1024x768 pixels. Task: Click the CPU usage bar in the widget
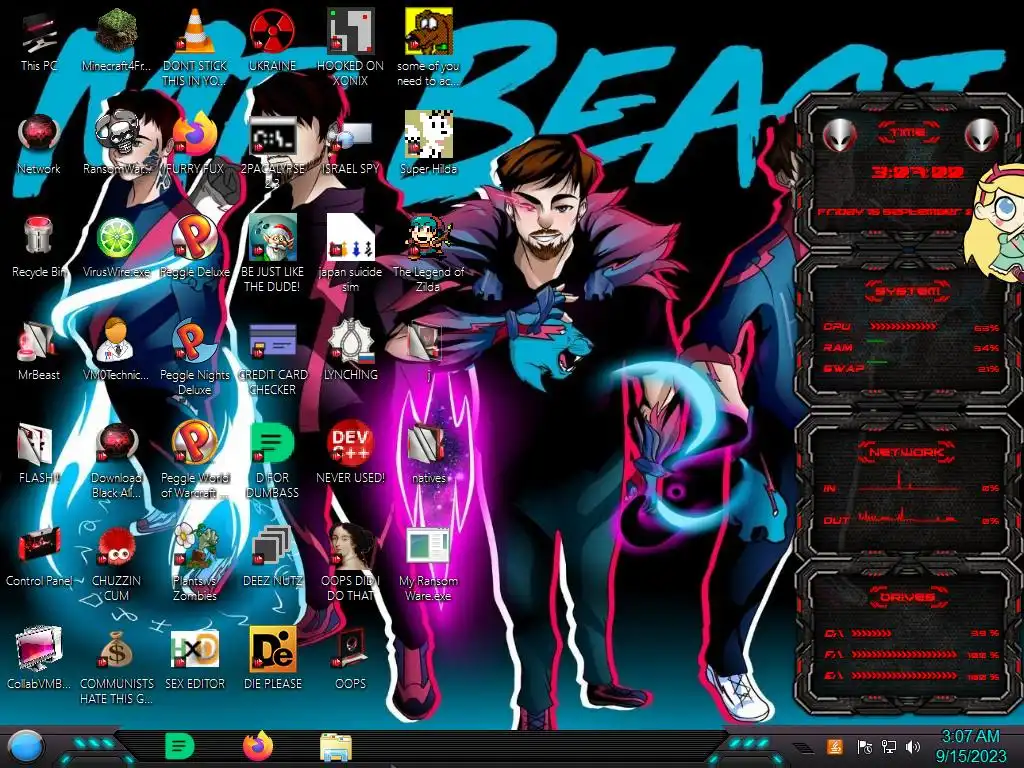point(904,327)
